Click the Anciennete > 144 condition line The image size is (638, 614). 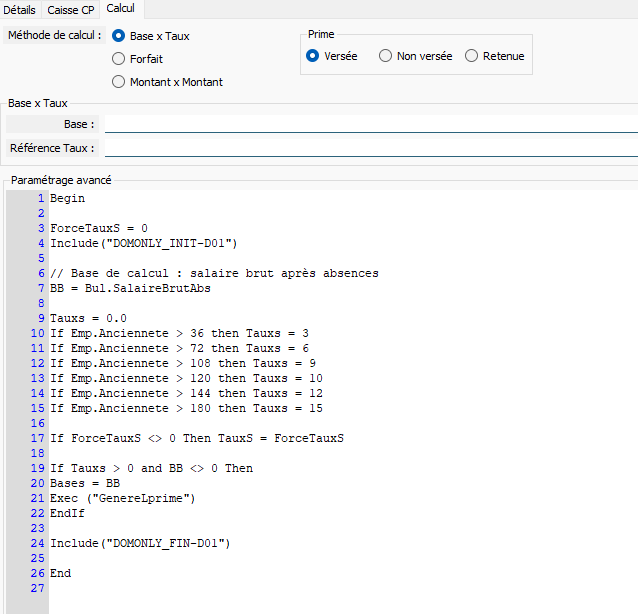(186, 393)
